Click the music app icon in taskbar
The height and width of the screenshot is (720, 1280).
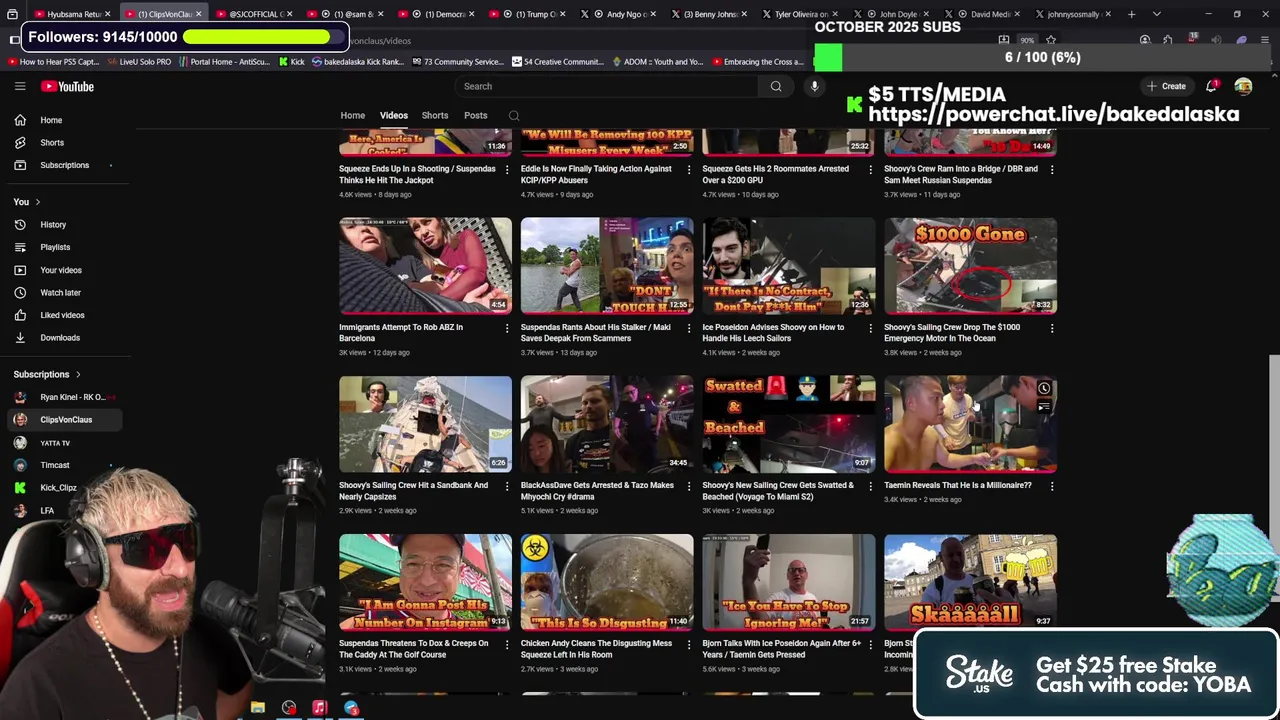pos(319,708)
